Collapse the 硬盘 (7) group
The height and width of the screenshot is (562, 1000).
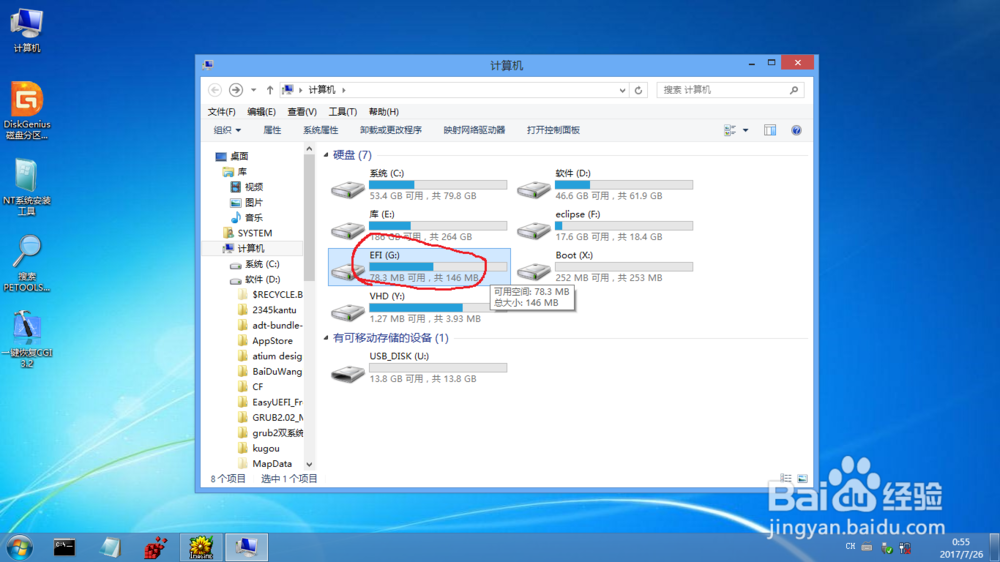click(327, 155)
